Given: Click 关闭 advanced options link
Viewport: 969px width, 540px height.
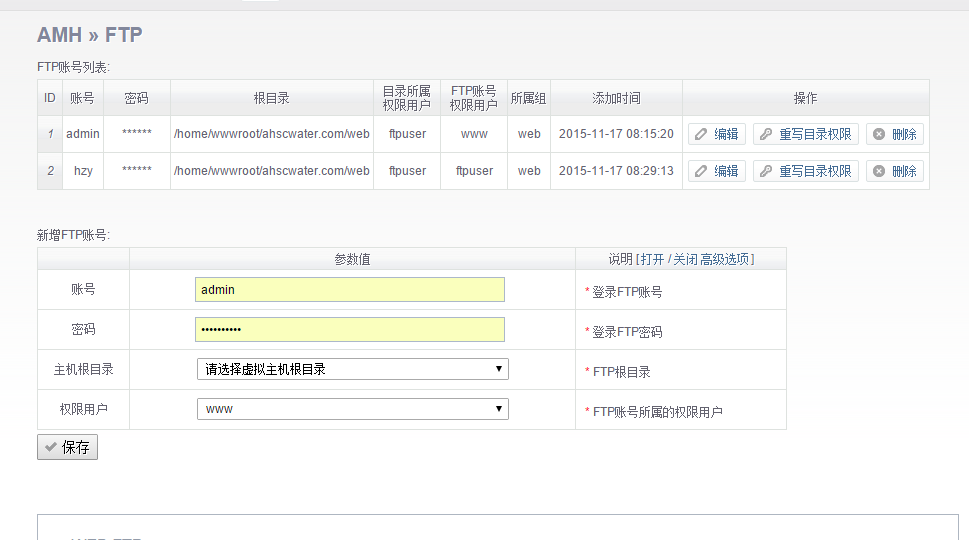Looking at the screenshot, I should coord(684,259).
